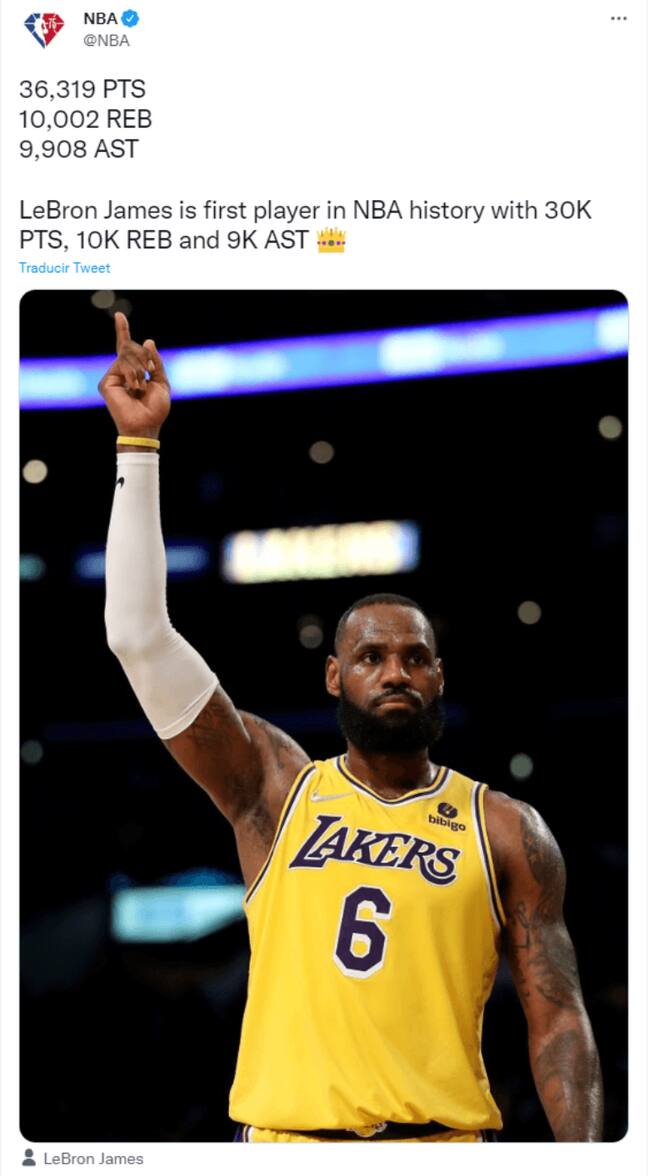The height and width of the screenshot is (1176, 650).
Task: Open the LeBron James photo tag
Action: 93,1158
